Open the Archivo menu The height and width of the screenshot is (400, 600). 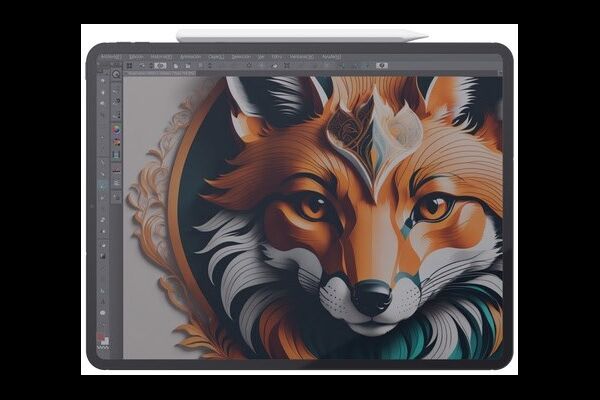(x=110, y=57)
